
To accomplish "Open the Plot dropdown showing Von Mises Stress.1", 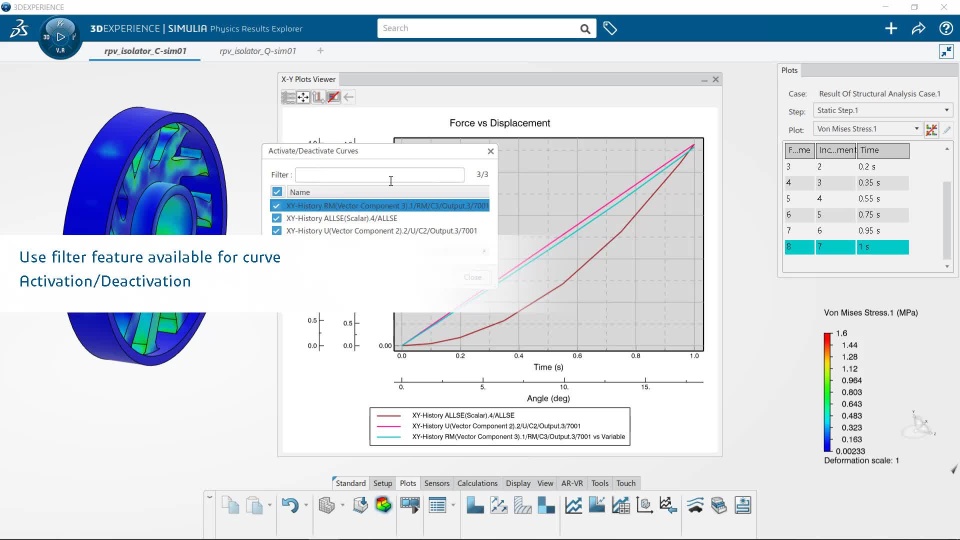I will coord(868,129).
